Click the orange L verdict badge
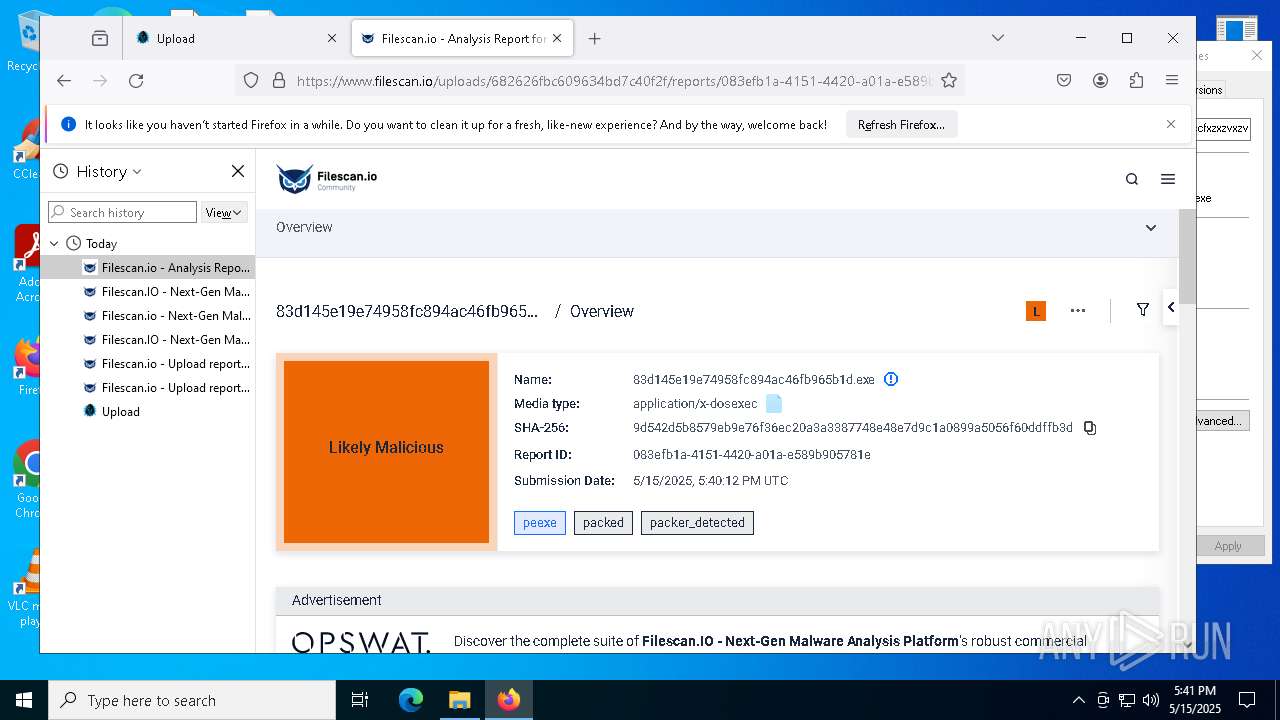Image resolution: width=1280 pixels, height=720 pixels. click(1036, 311)
